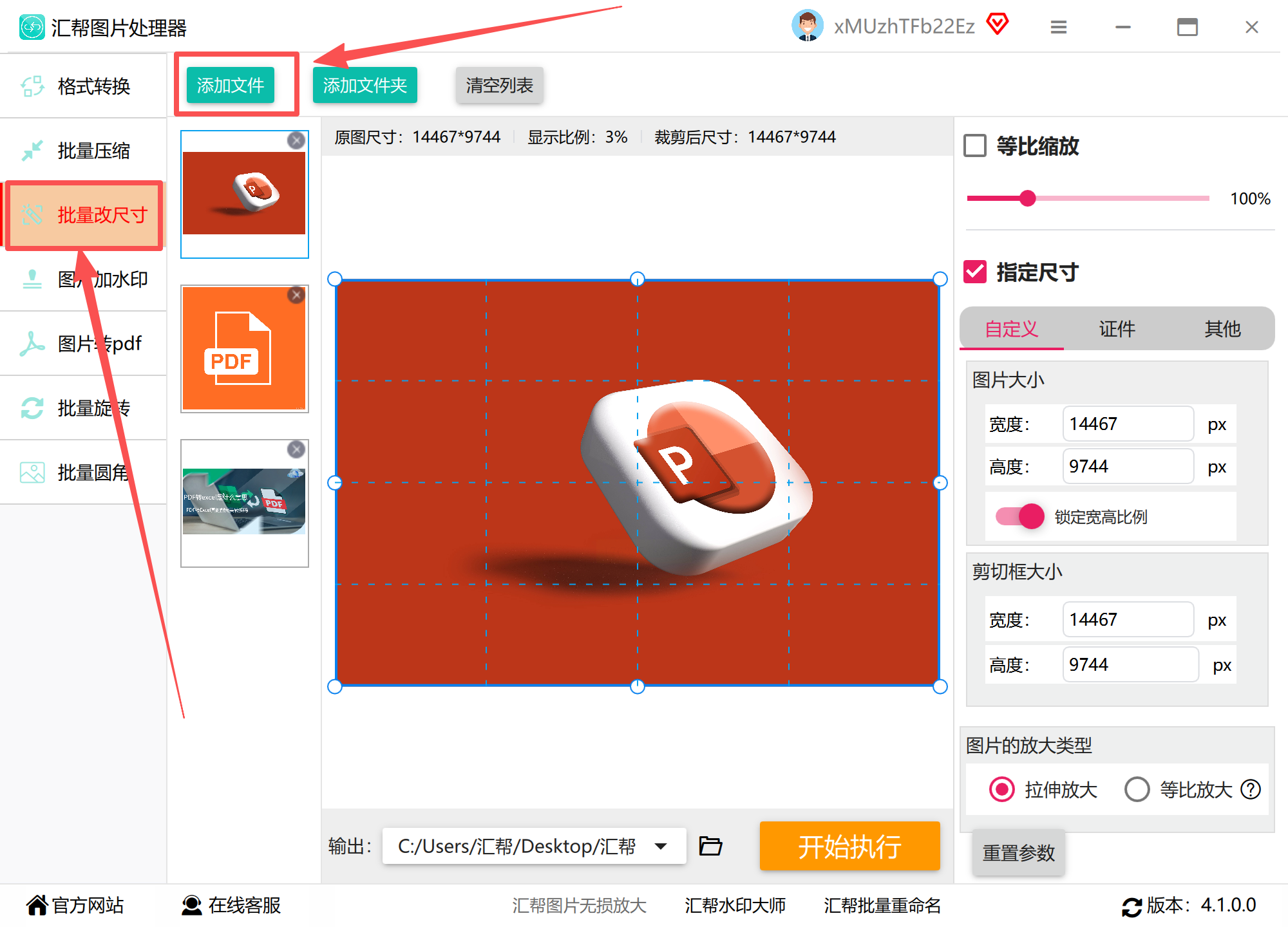Click the 开始执行 button
Screen dimensions: 1288x927
pyautogui.click(x=849, y=846)
